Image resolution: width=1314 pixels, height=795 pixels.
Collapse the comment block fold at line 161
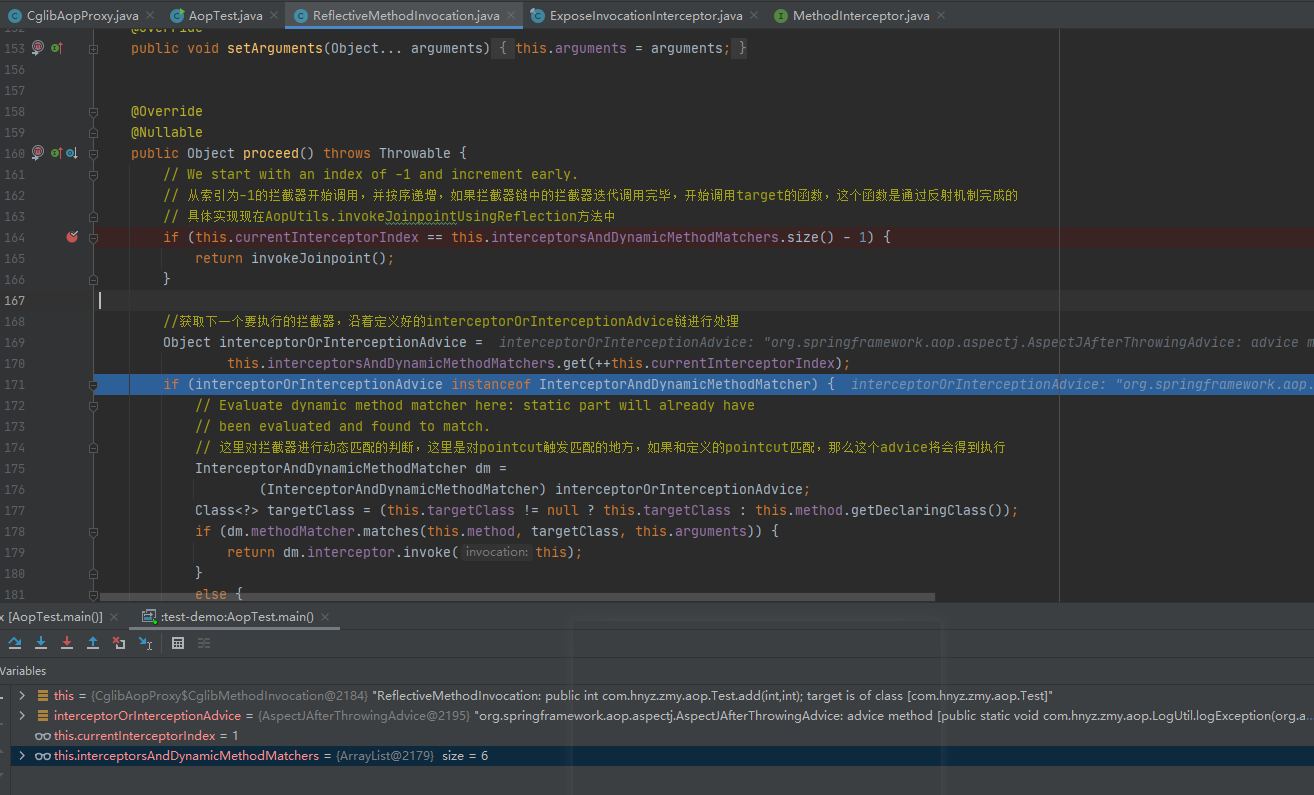coord(94,174)
